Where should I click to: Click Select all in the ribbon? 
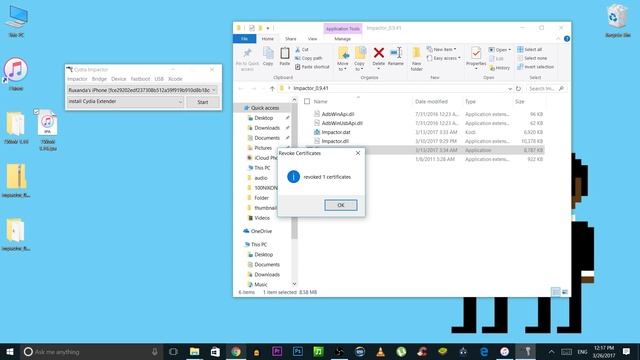coord(529,49)
